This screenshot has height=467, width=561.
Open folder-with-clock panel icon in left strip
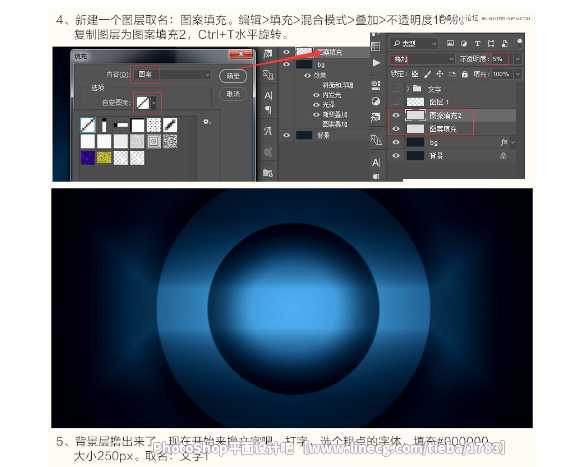268,173
